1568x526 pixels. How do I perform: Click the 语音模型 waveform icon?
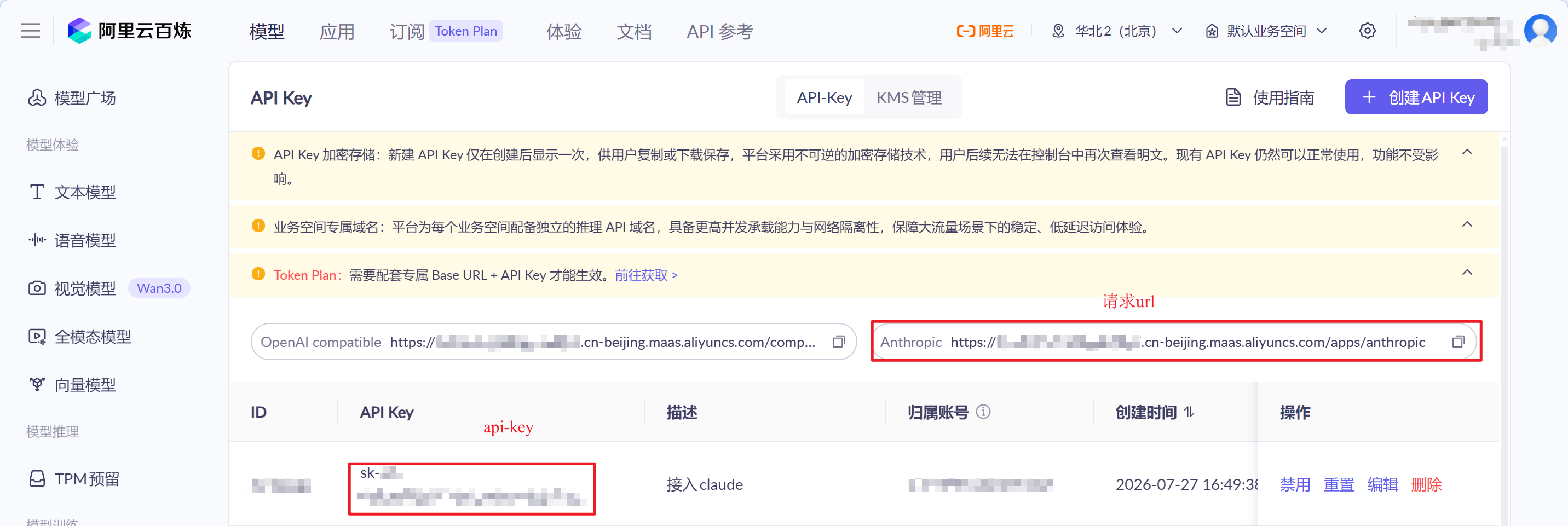click(x=37, y=240)
